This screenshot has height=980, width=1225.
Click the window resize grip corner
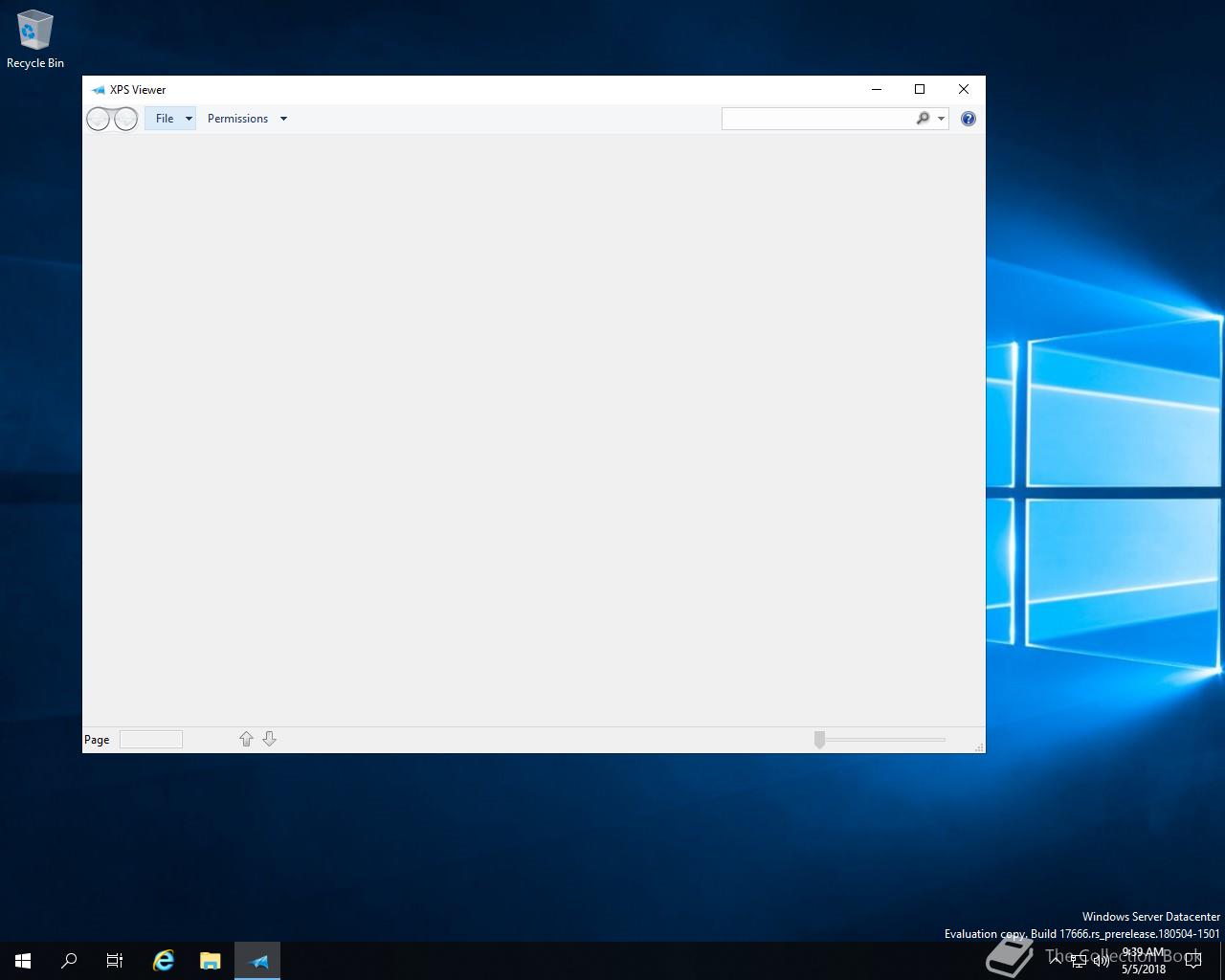pyautogui.click(x=979, y=746)
